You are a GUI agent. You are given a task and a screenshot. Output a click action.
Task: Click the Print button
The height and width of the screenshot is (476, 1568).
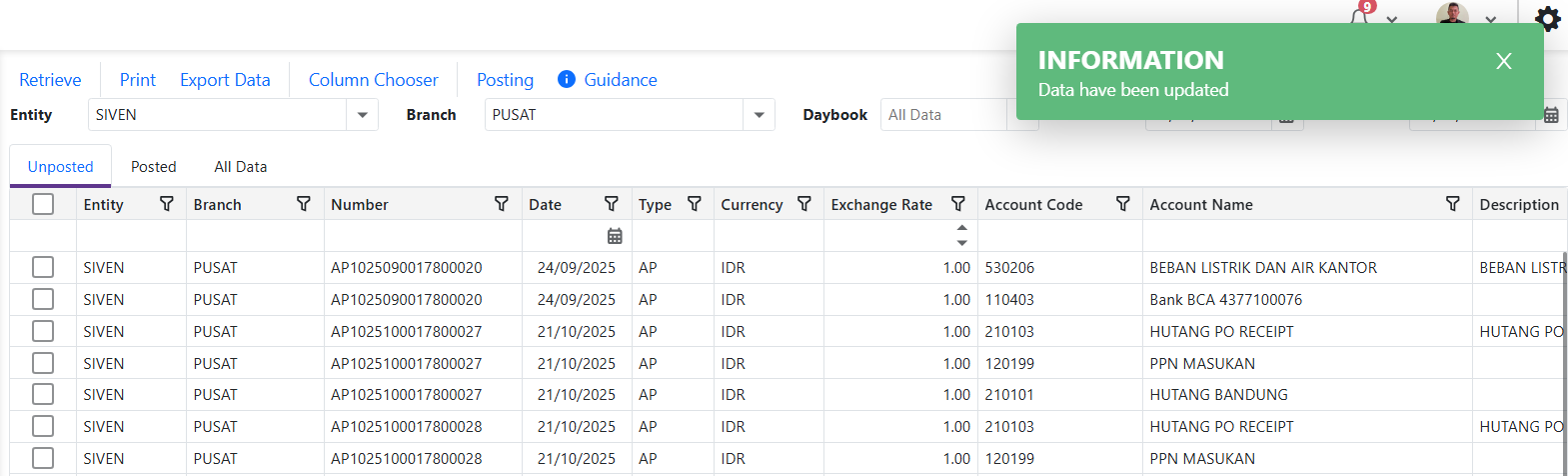138,80
